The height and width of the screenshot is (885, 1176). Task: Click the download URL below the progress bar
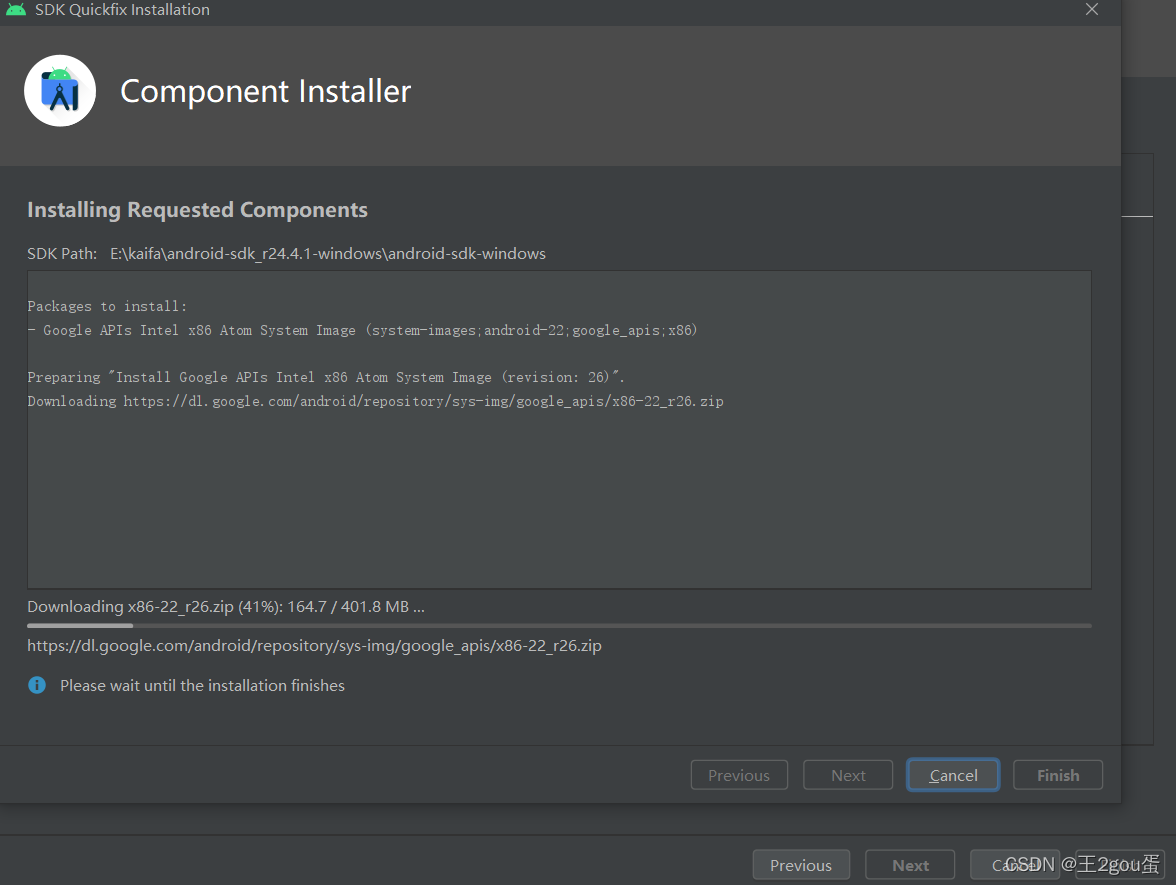314,645
